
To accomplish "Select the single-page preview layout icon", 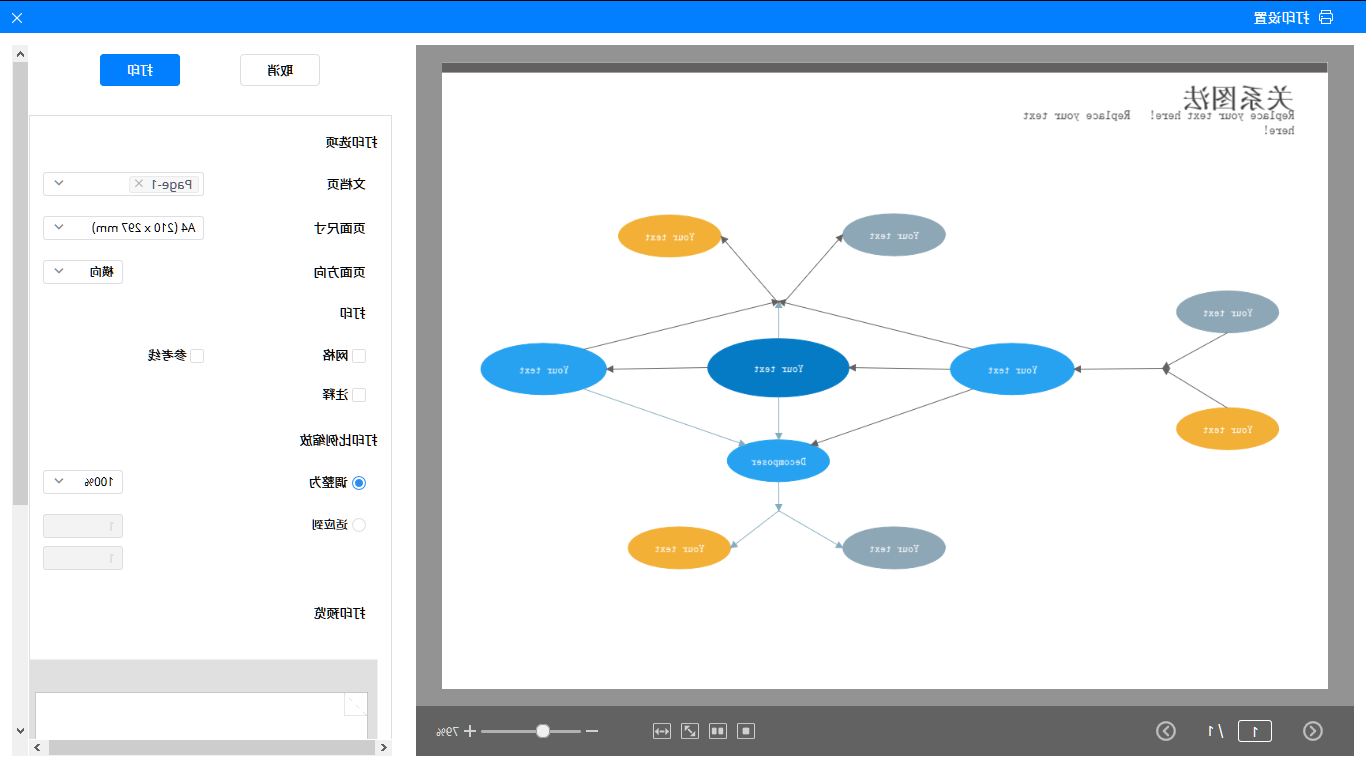I will coord(746,731).
